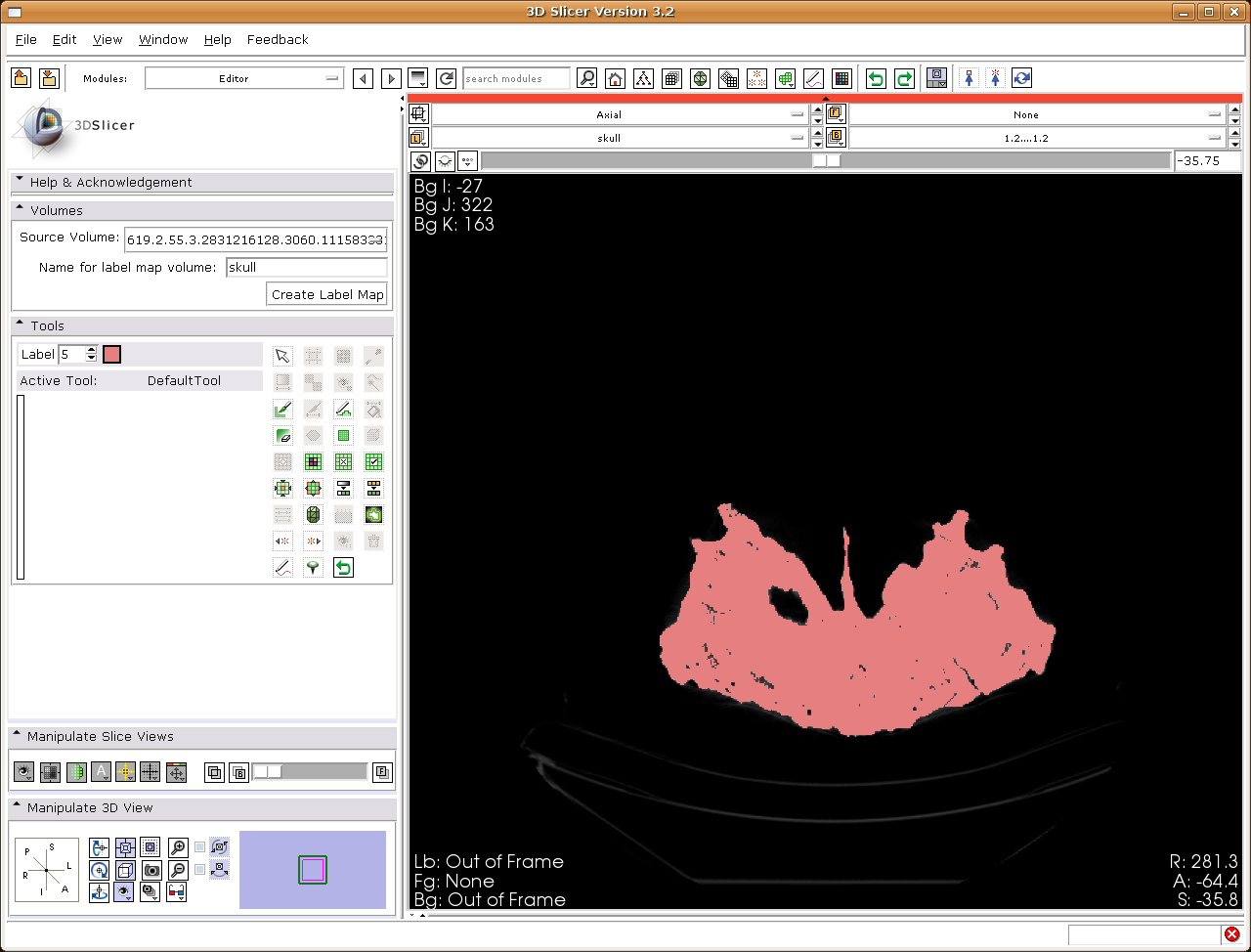Select the default arrow tool in Editor

[282, 356]
